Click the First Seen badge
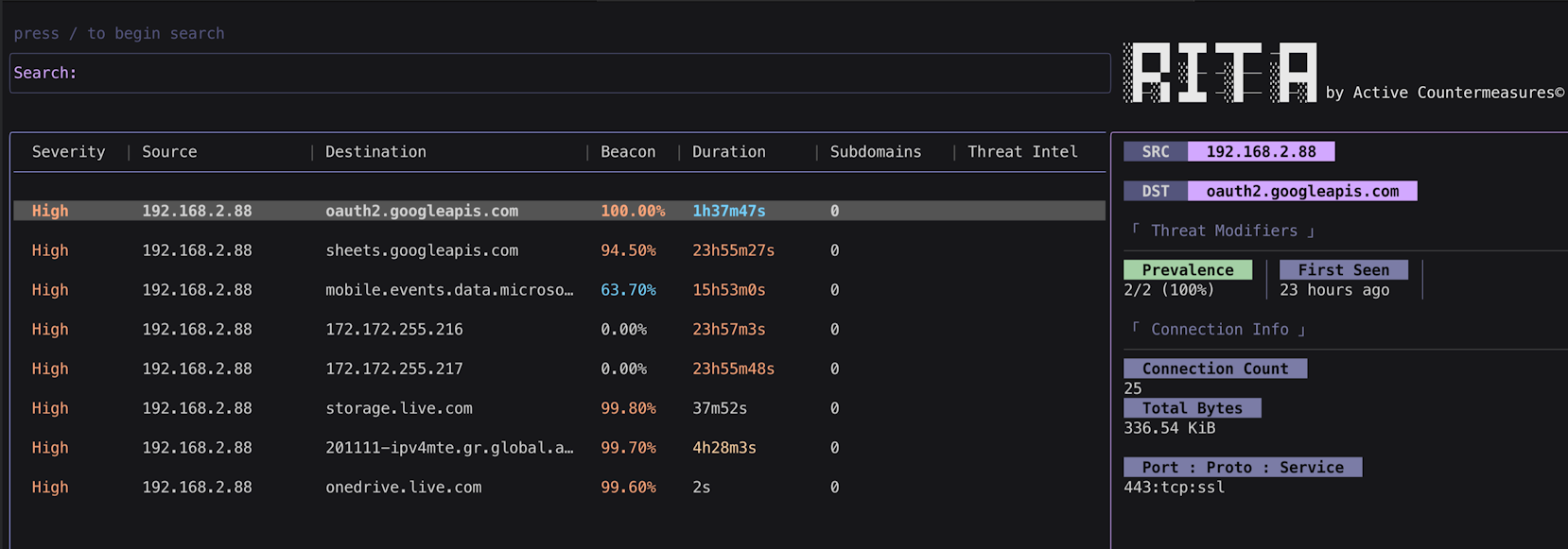The height and width of the screenshot is (549, 1568). click(x=1344, y=270)
